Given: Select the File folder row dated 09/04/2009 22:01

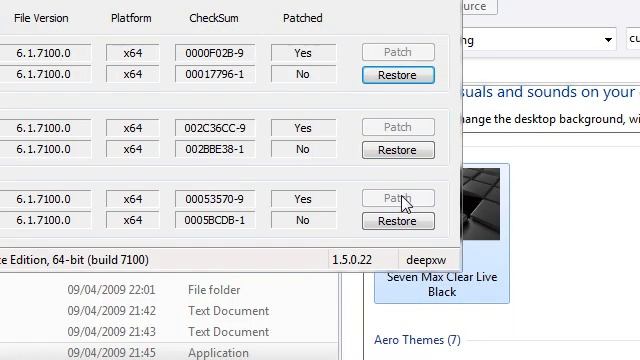Looking at the screenshot, I should pyautogui.click(x=169, y=290).
